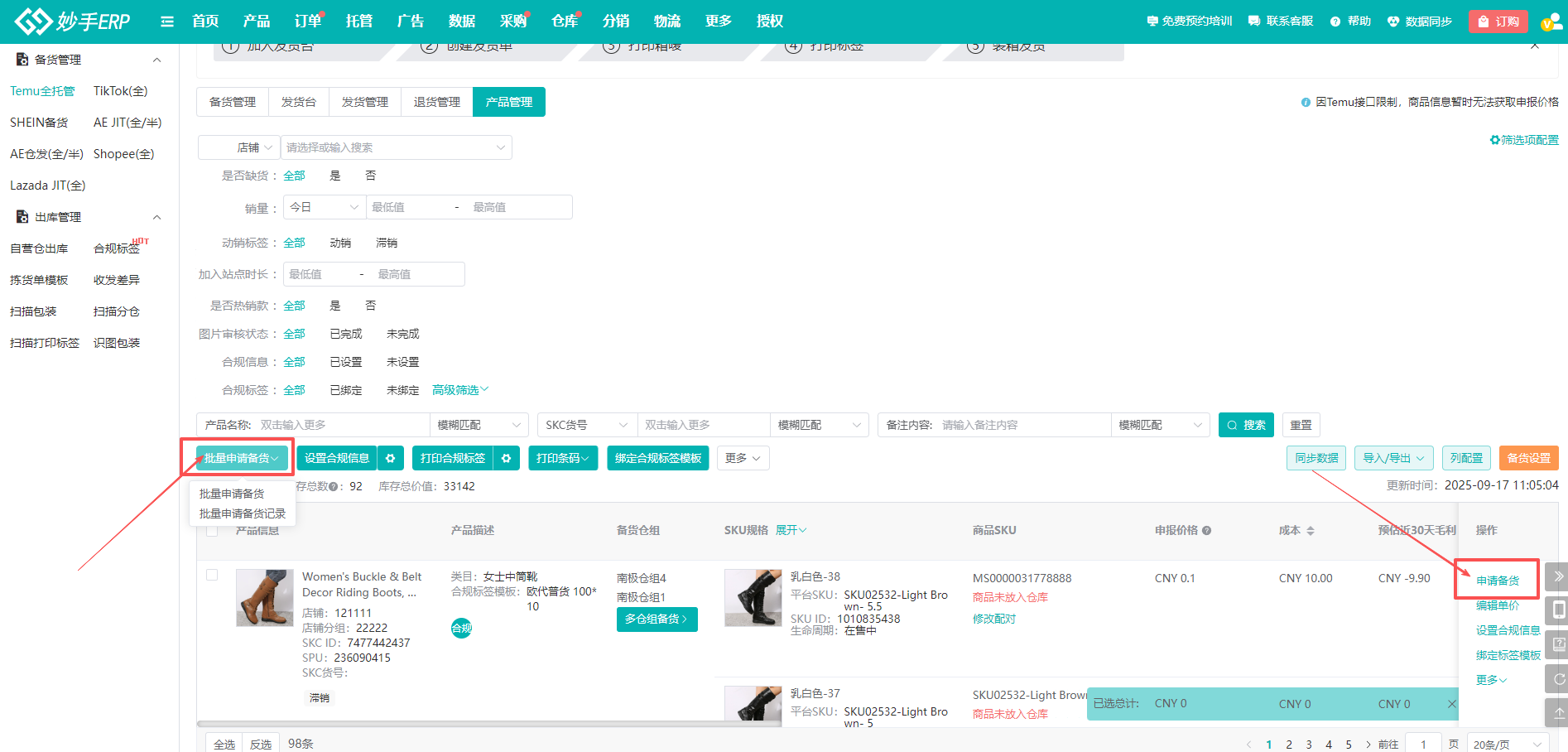The width and height of the screenshot is (1568, 752).
Task: Open settings gear next to 设置合规信息
Action: click(391, 458)
